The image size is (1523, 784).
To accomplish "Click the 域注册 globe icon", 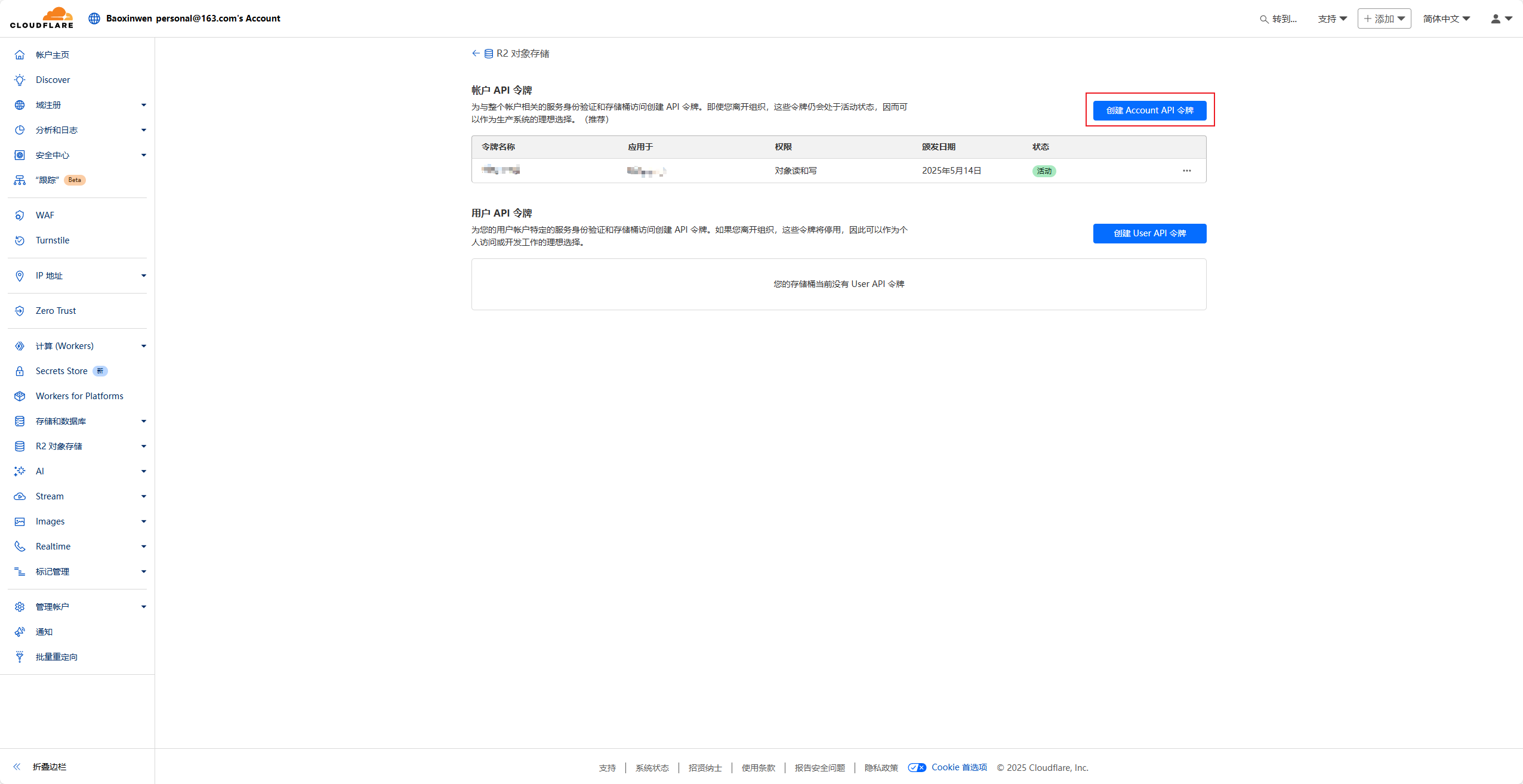I will [20, 105].
